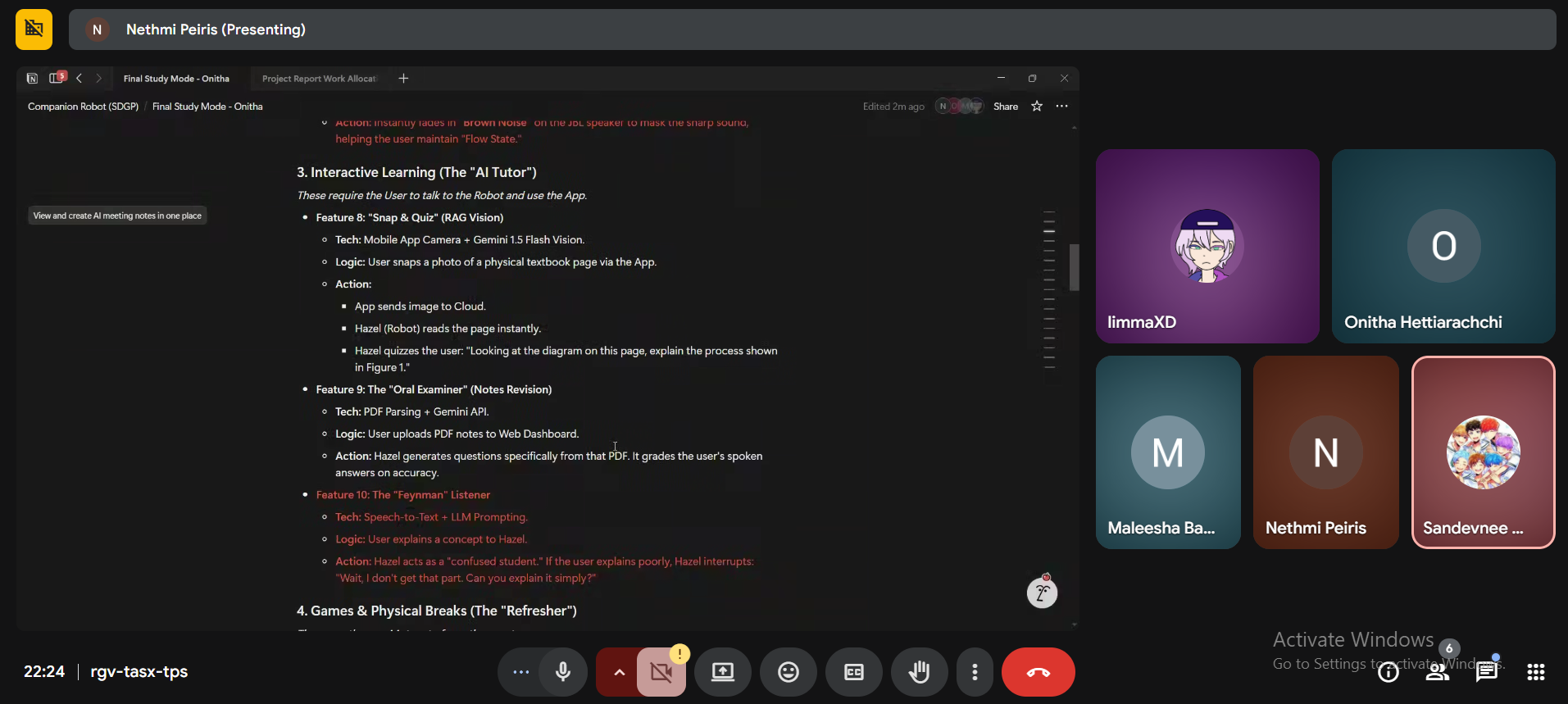This screenshot has width=1568, height=704.
Task: Click the Share button in Notion
Action: click(x=1006, y=107)
